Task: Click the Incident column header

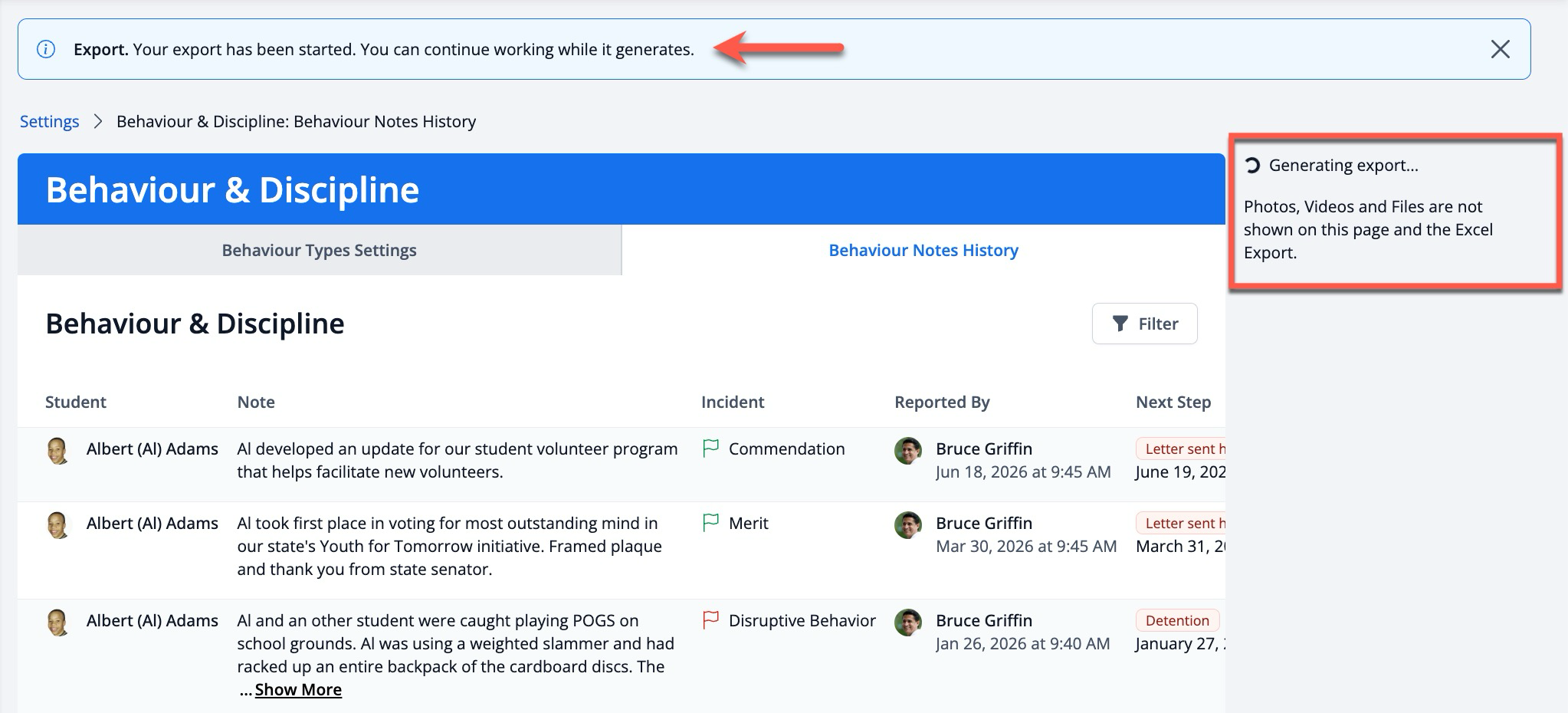Action: [732, 402]
